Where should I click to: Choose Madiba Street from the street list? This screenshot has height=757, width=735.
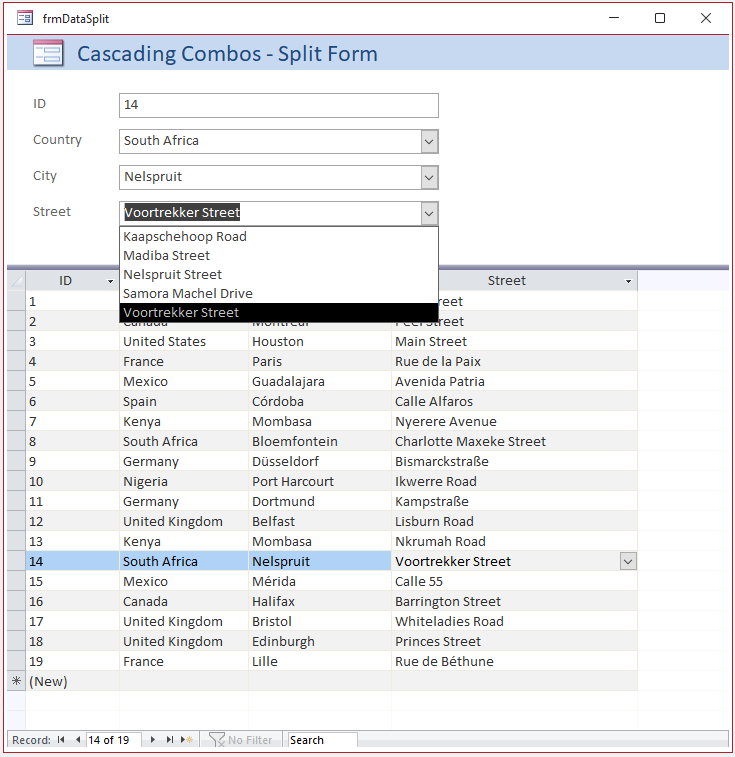279,255
